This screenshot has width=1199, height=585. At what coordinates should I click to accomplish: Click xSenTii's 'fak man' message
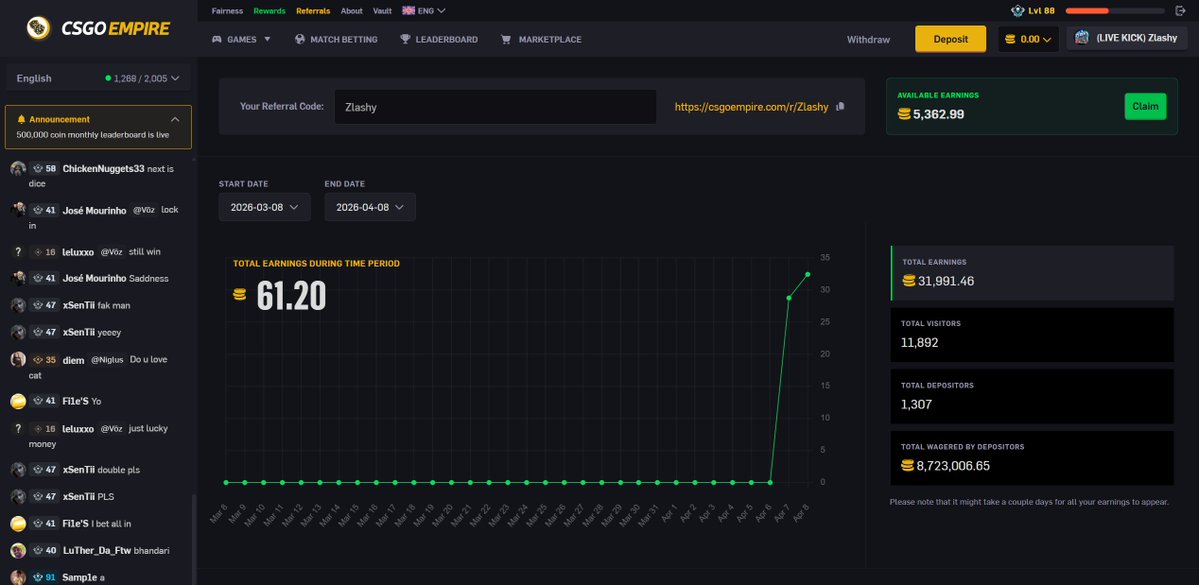(114, 305)
